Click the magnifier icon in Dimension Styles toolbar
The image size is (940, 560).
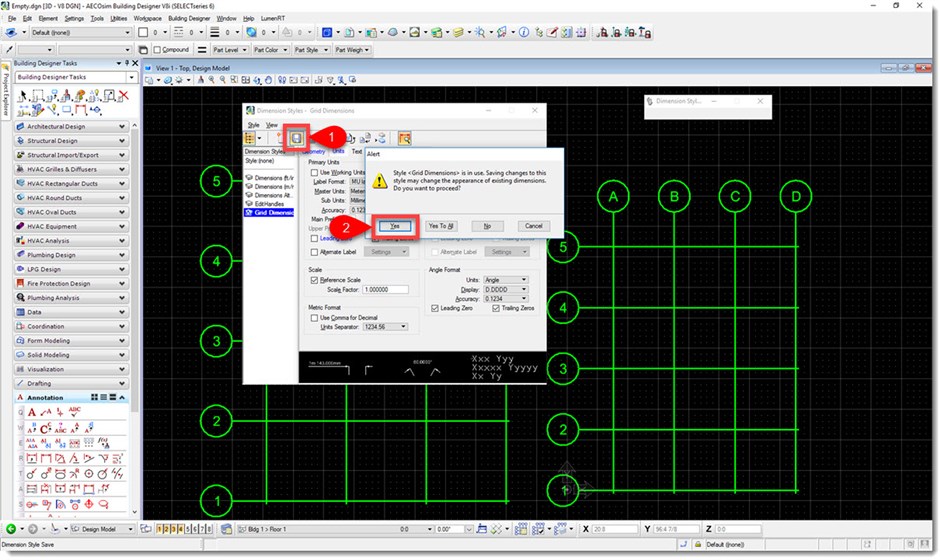[405, 139]
